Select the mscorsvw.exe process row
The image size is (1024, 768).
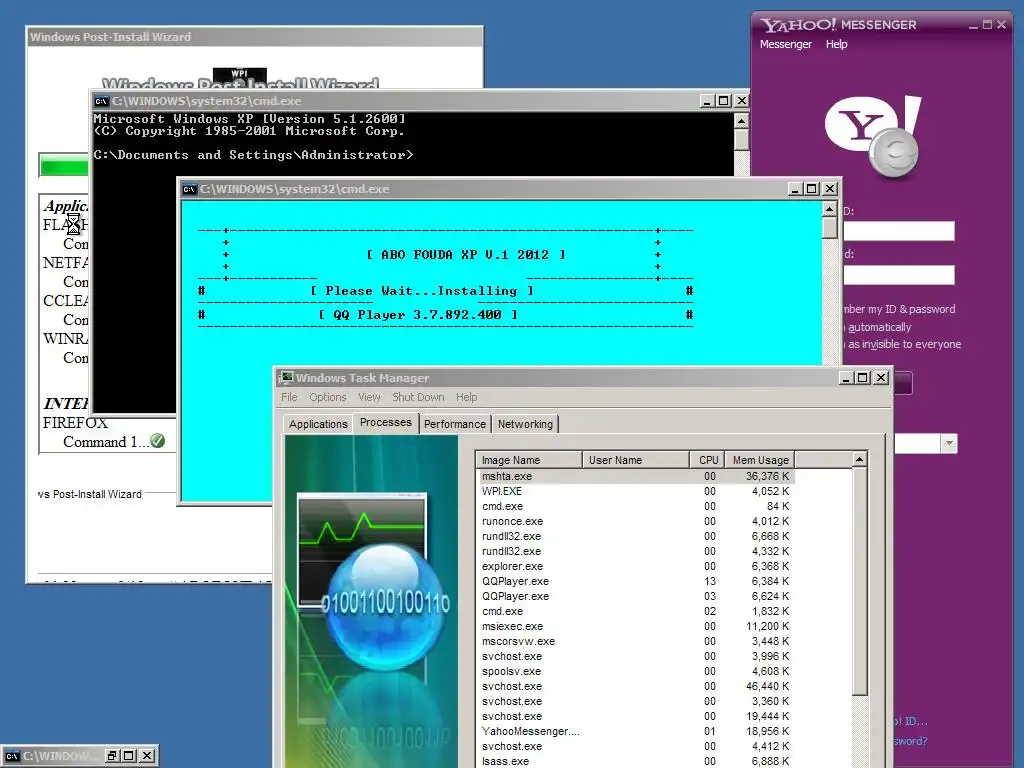[x=635, y=641]
